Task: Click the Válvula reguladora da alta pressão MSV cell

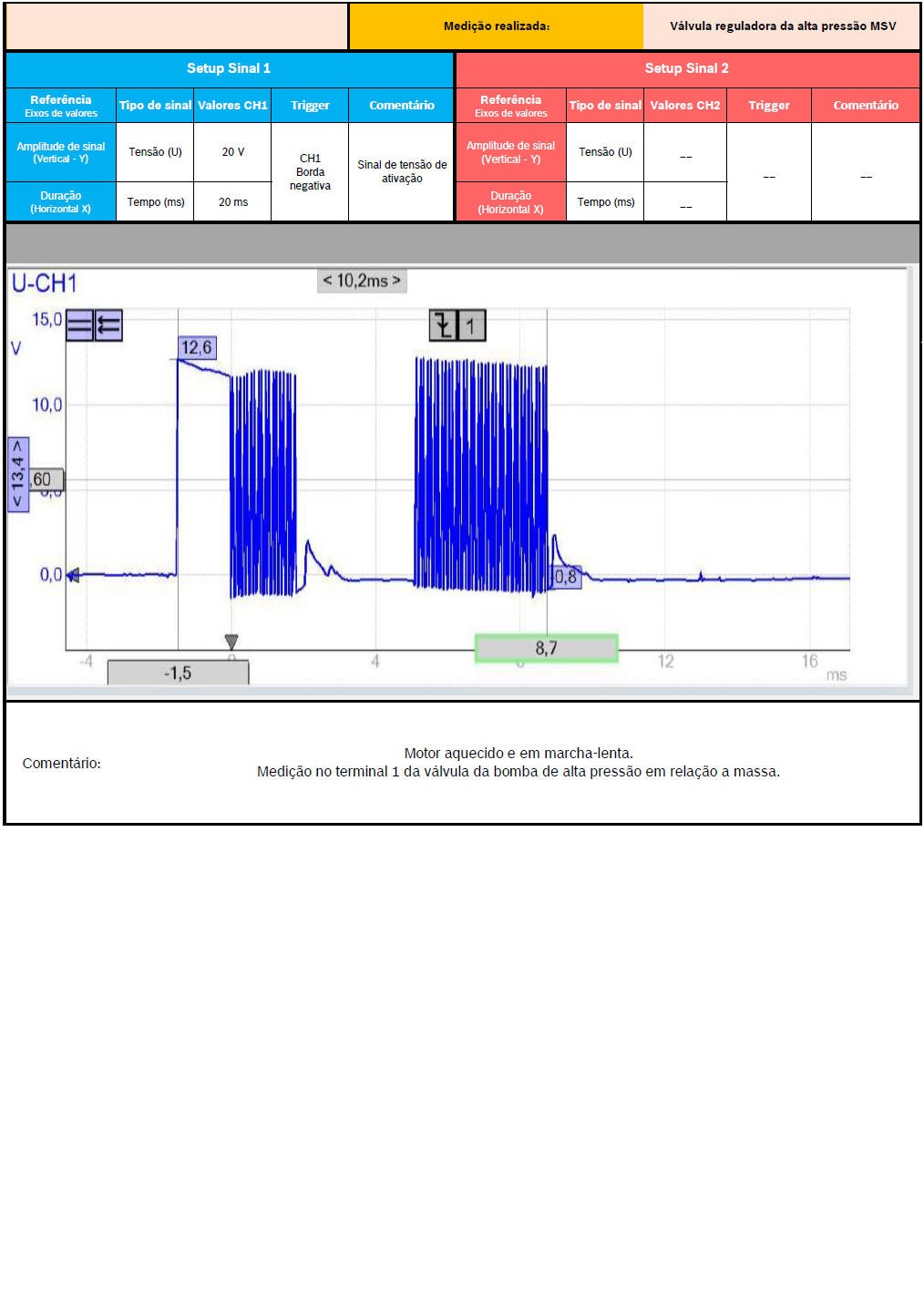Action: click(x=782, y=26)
